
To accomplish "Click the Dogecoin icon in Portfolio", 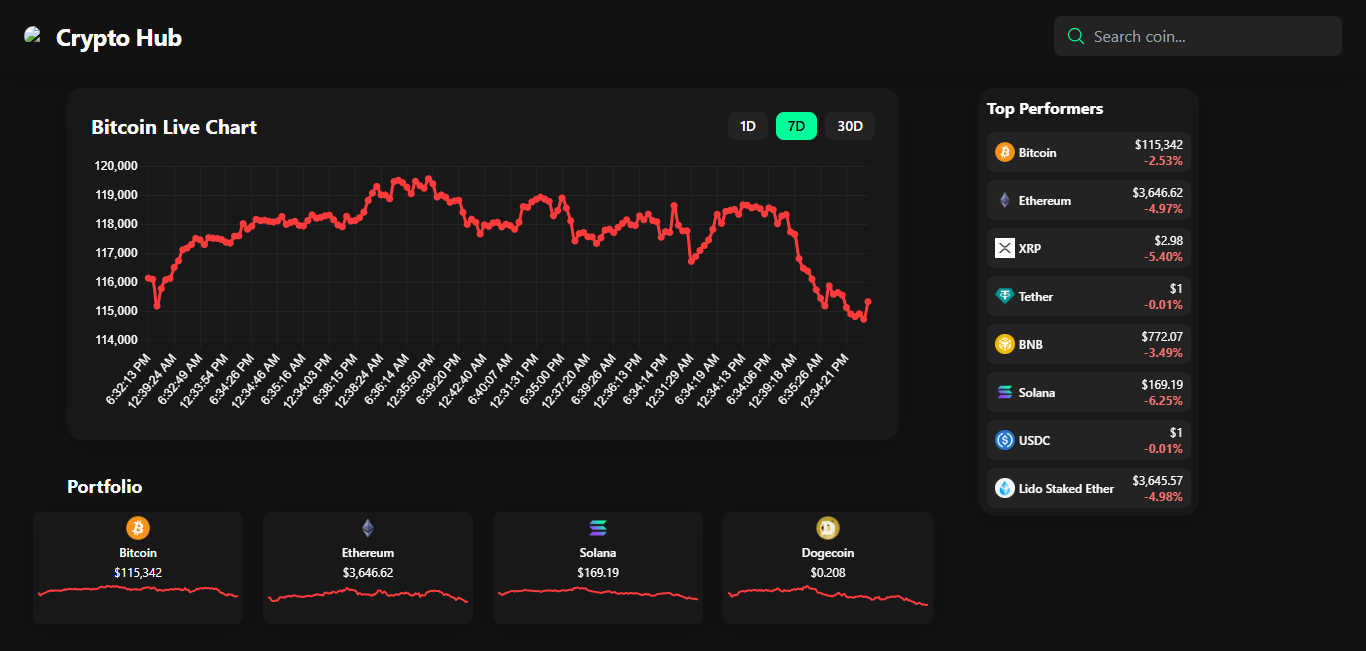I will coord(828,528).
